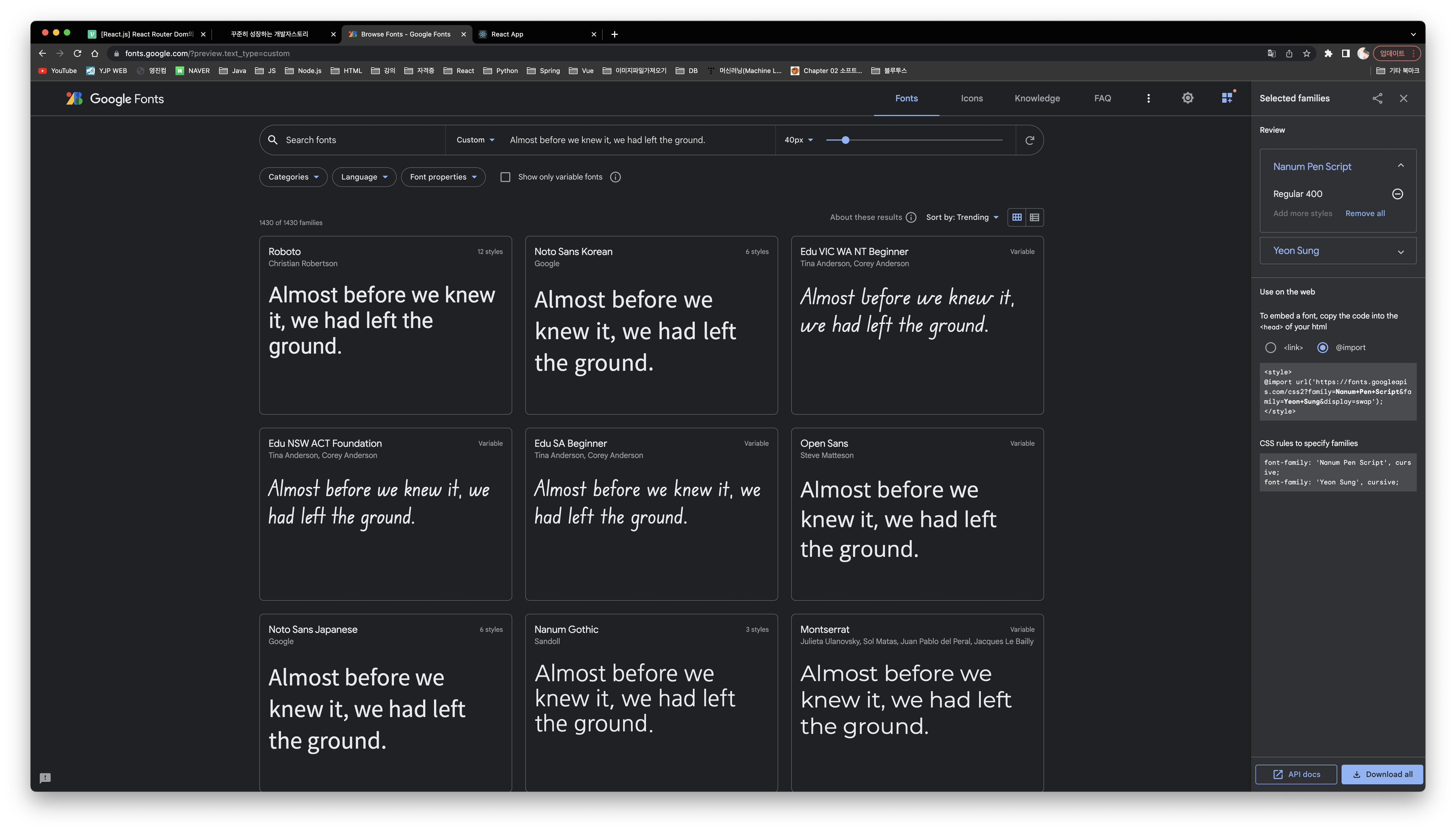This screenshot has width=1456, height=832.
Task: Open the translate page icon
Action: point(1272,53)
